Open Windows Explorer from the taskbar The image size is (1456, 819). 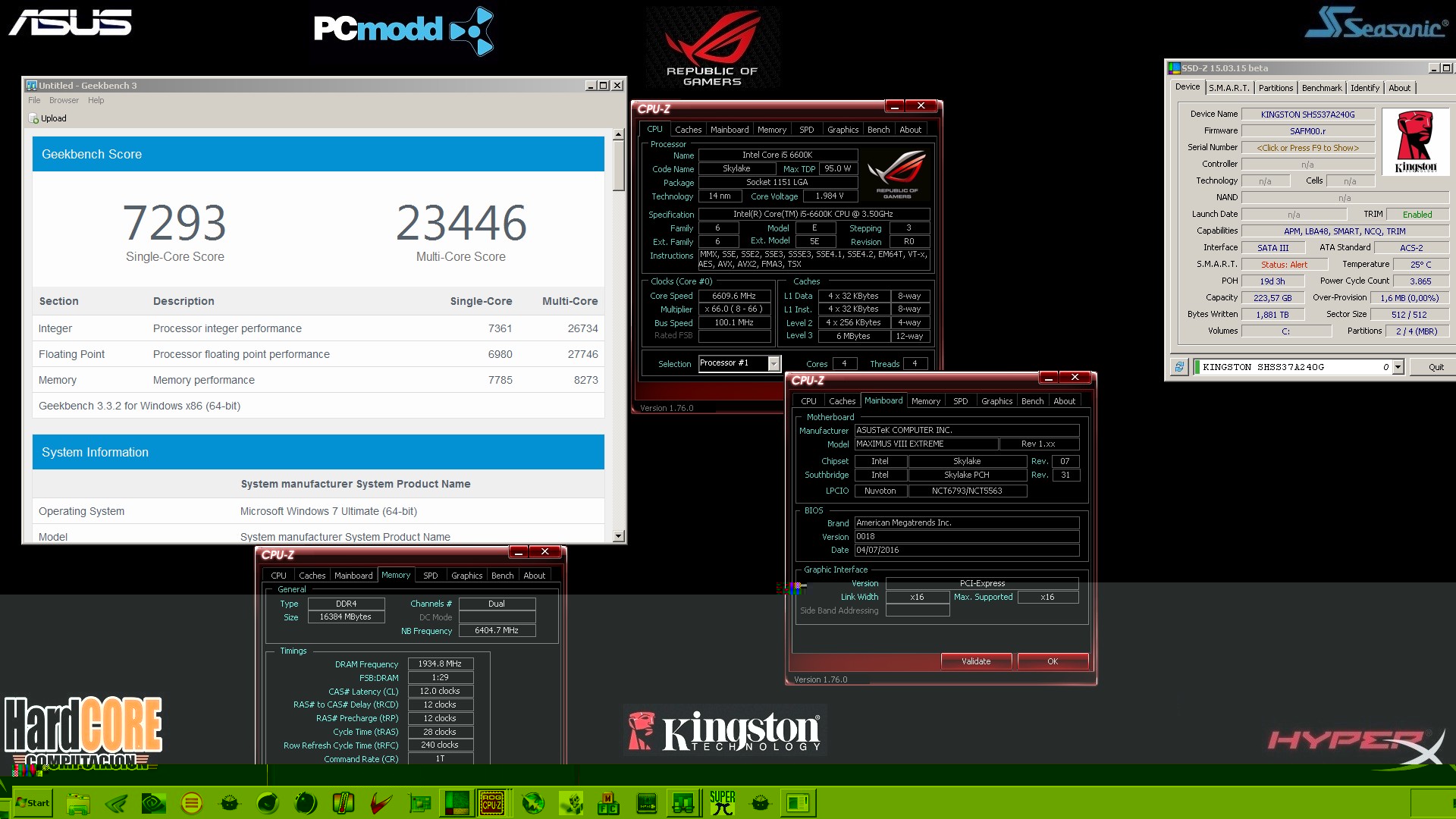[78, 802]
